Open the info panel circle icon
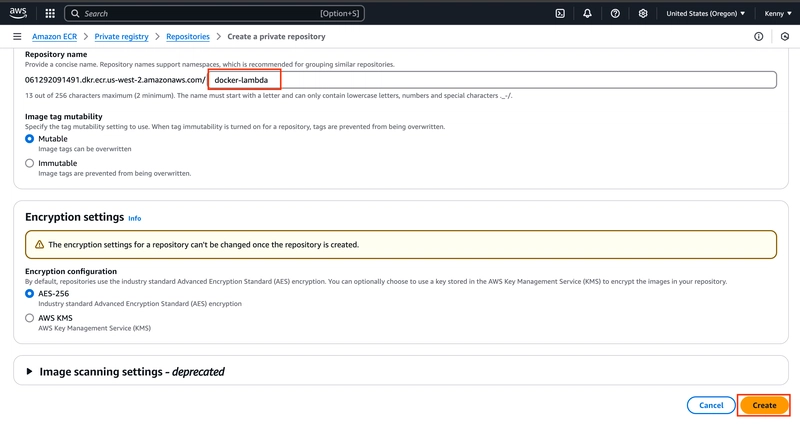The height and width of the screenshot is (433, 800). [758, 36]
